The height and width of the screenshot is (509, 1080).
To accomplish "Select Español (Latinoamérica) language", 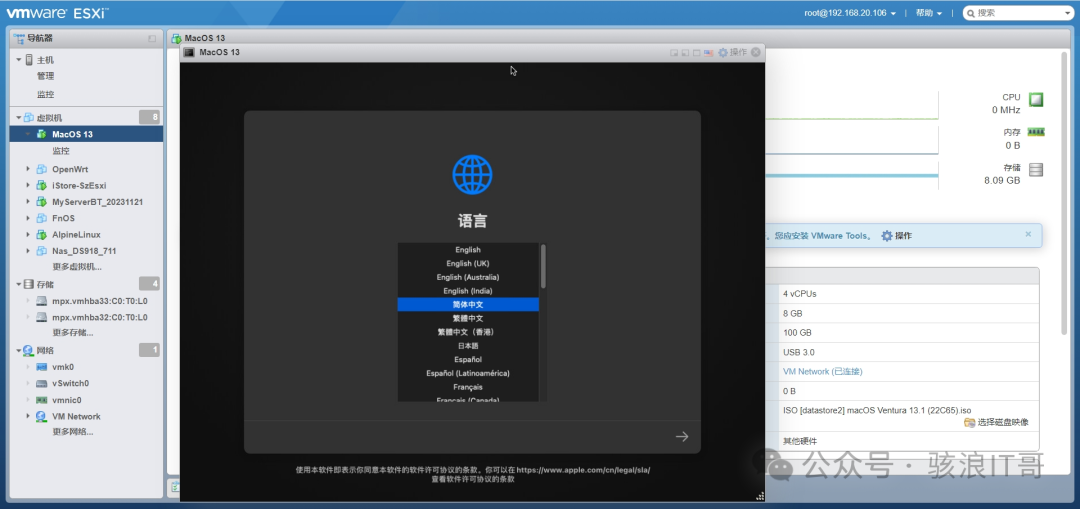I will click(468, 373).
